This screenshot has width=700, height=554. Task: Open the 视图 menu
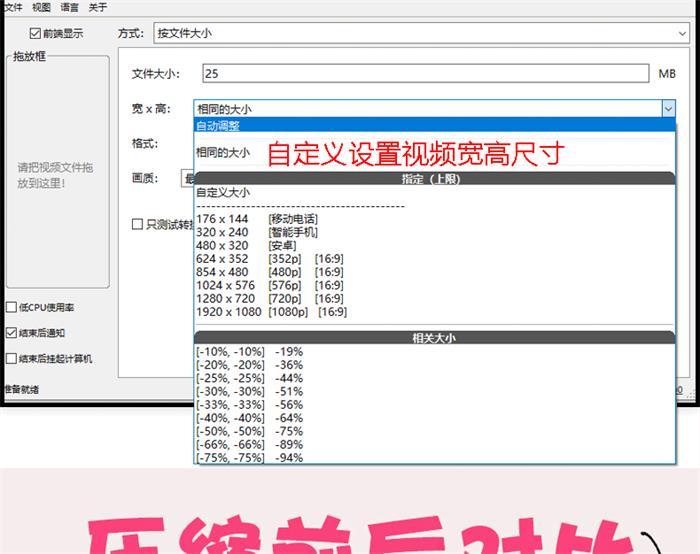(41, 7)
